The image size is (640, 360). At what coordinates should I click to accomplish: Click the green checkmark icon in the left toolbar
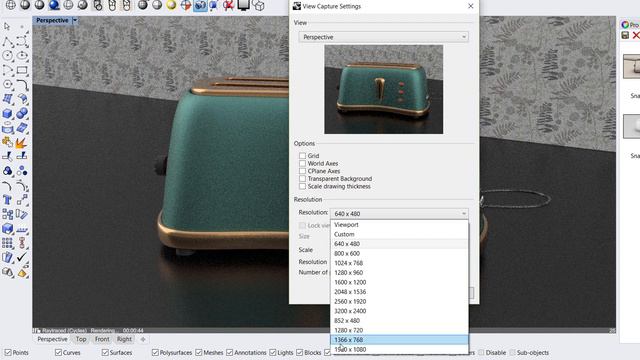coord(22,257)
